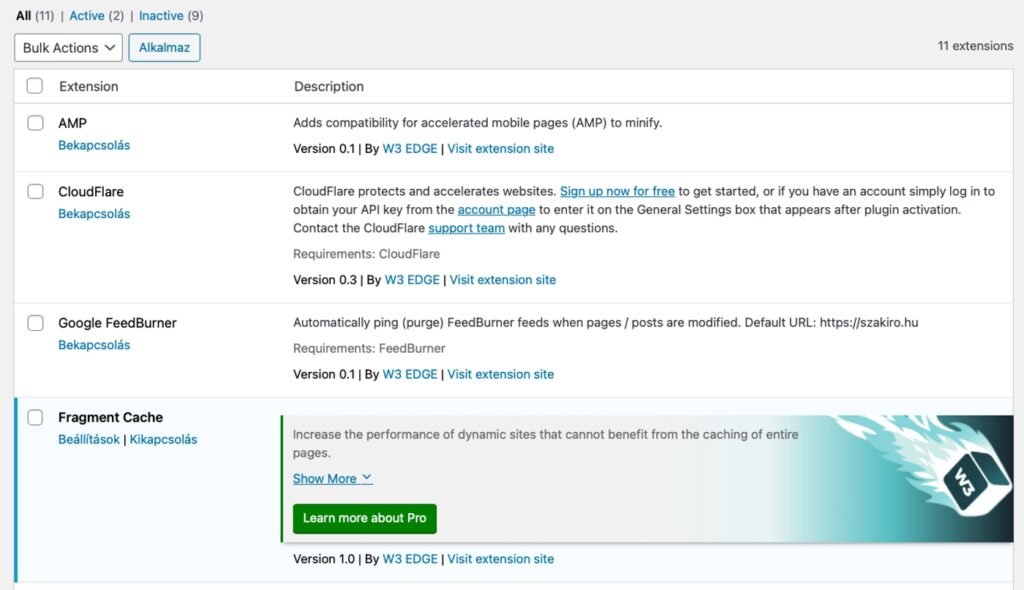This screenshot has height=590, width=1024.
Task: Open Fragment Cache Beállítások link
Action: point(88,439)
